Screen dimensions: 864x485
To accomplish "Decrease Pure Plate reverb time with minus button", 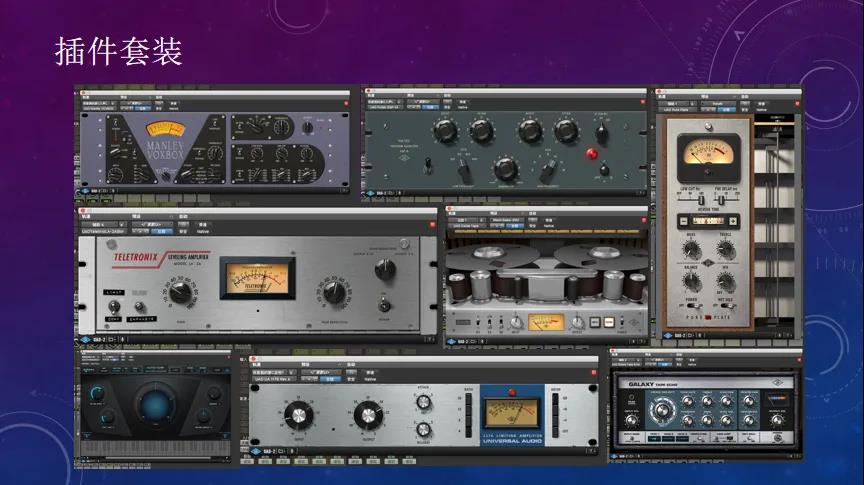I will click(x=684, y=221).
